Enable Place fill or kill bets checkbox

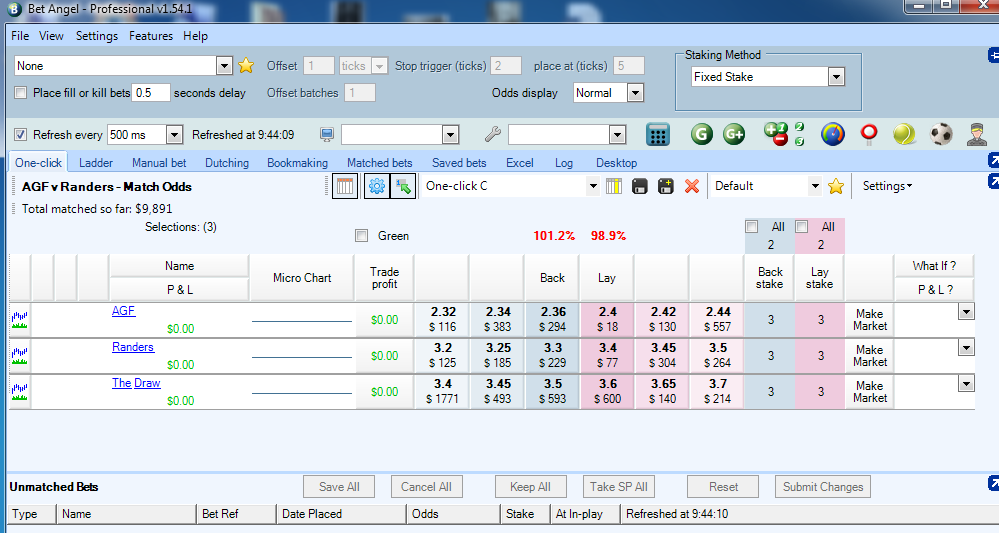[21, 93]
